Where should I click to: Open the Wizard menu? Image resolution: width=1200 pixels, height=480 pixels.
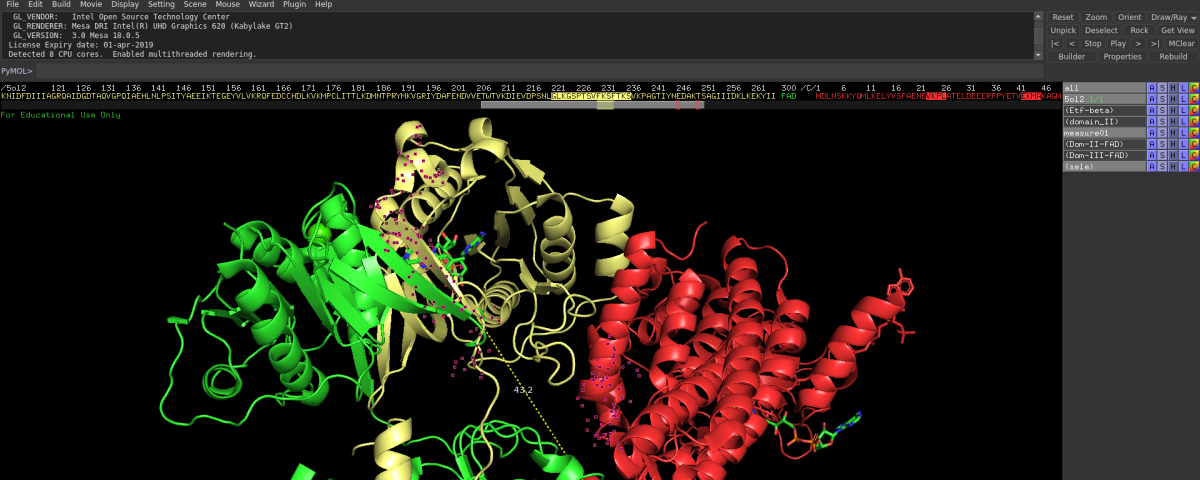coord(261,4)
